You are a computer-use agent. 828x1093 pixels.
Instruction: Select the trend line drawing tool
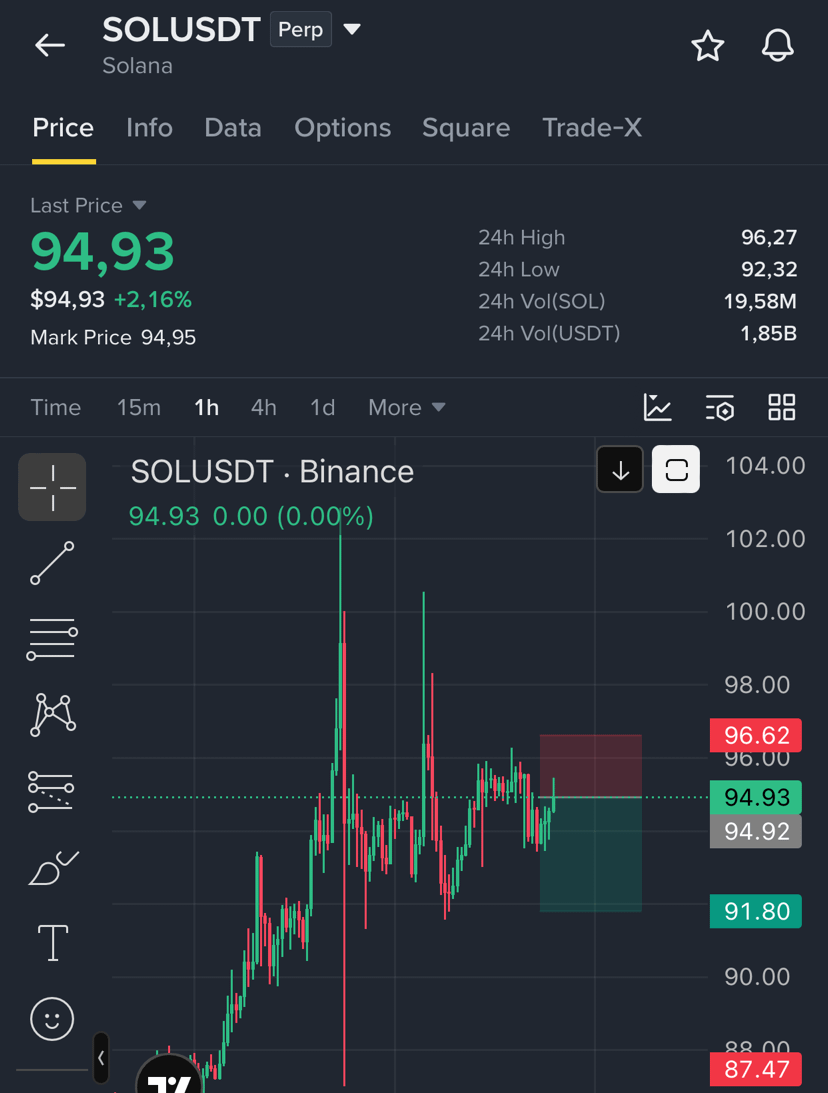click(52, 563)
